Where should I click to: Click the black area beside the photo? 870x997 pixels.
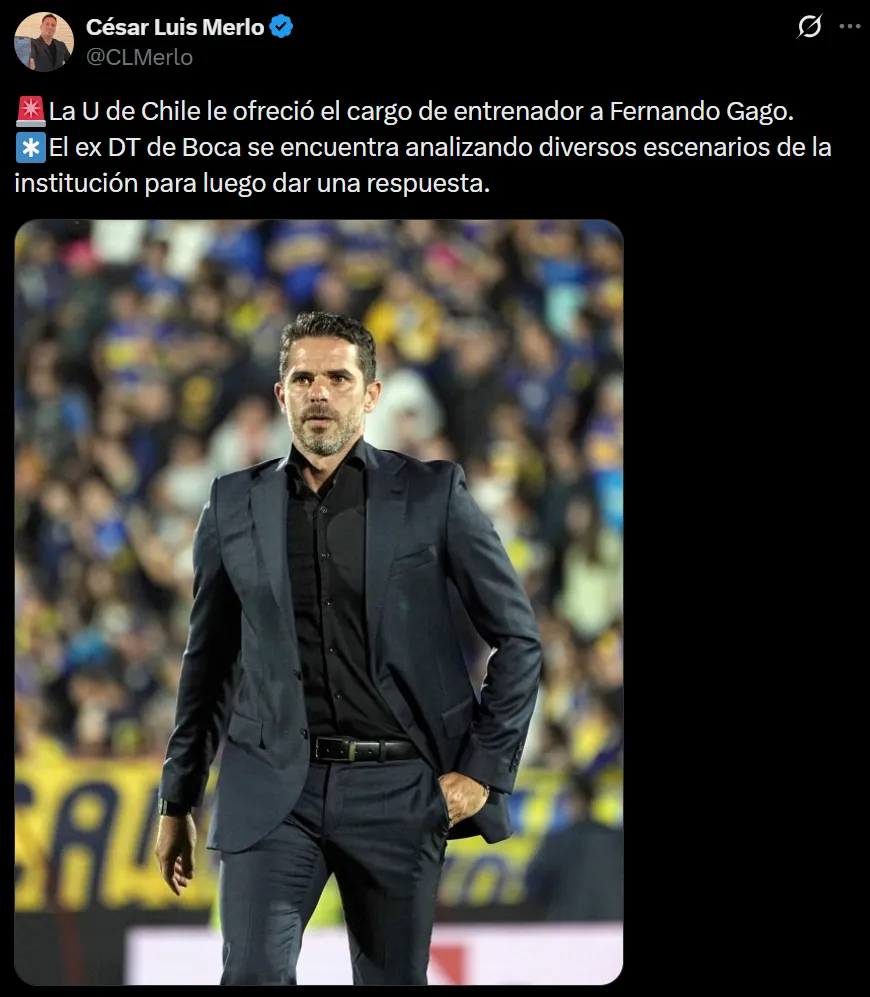click(x=744, y=602)
